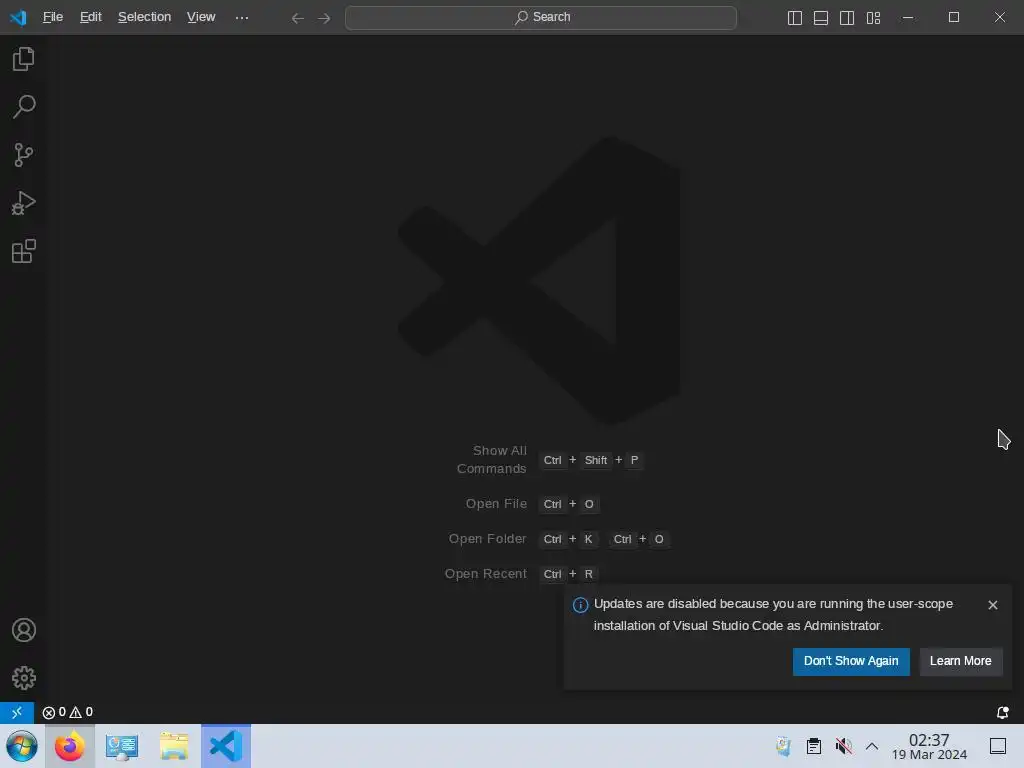
Task: Dismiss the updates disabled notification
Action: tap(993, 605)
